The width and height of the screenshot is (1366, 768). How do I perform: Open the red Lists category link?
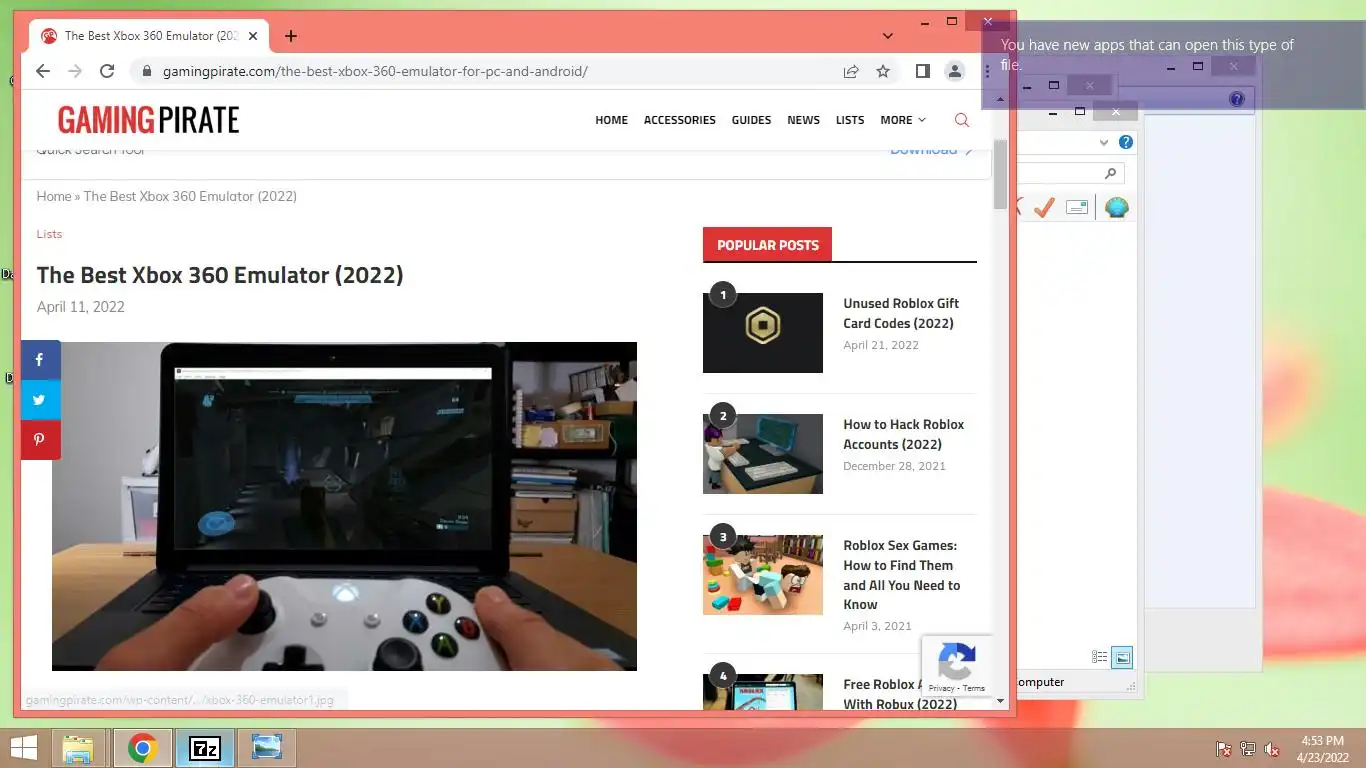(x=49, y=234)
